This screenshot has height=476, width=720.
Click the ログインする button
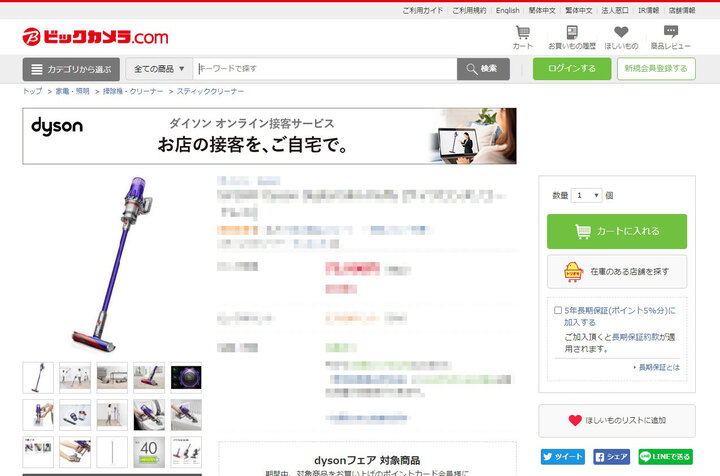tap(572, 69)
